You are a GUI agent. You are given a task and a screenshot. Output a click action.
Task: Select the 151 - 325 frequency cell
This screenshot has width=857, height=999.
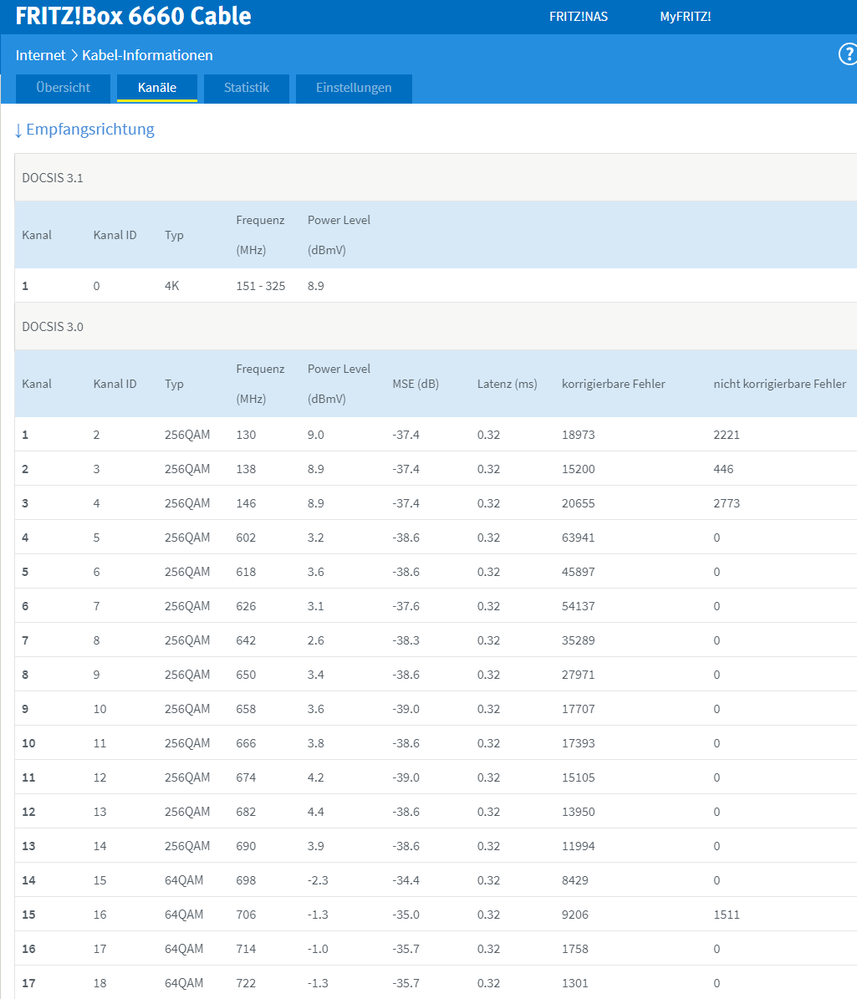click(260, 286)
